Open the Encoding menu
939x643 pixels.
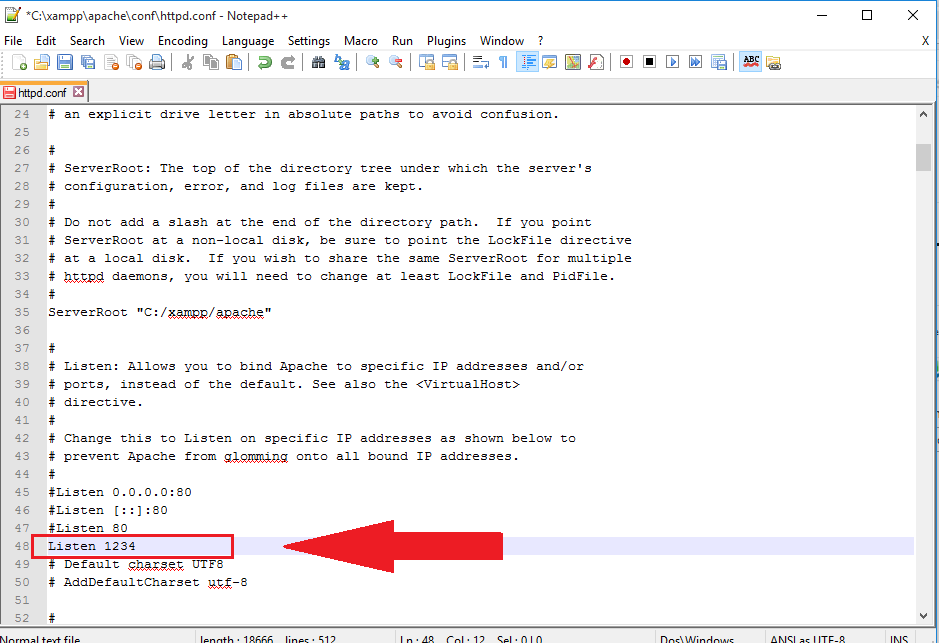tap(183, 41)
